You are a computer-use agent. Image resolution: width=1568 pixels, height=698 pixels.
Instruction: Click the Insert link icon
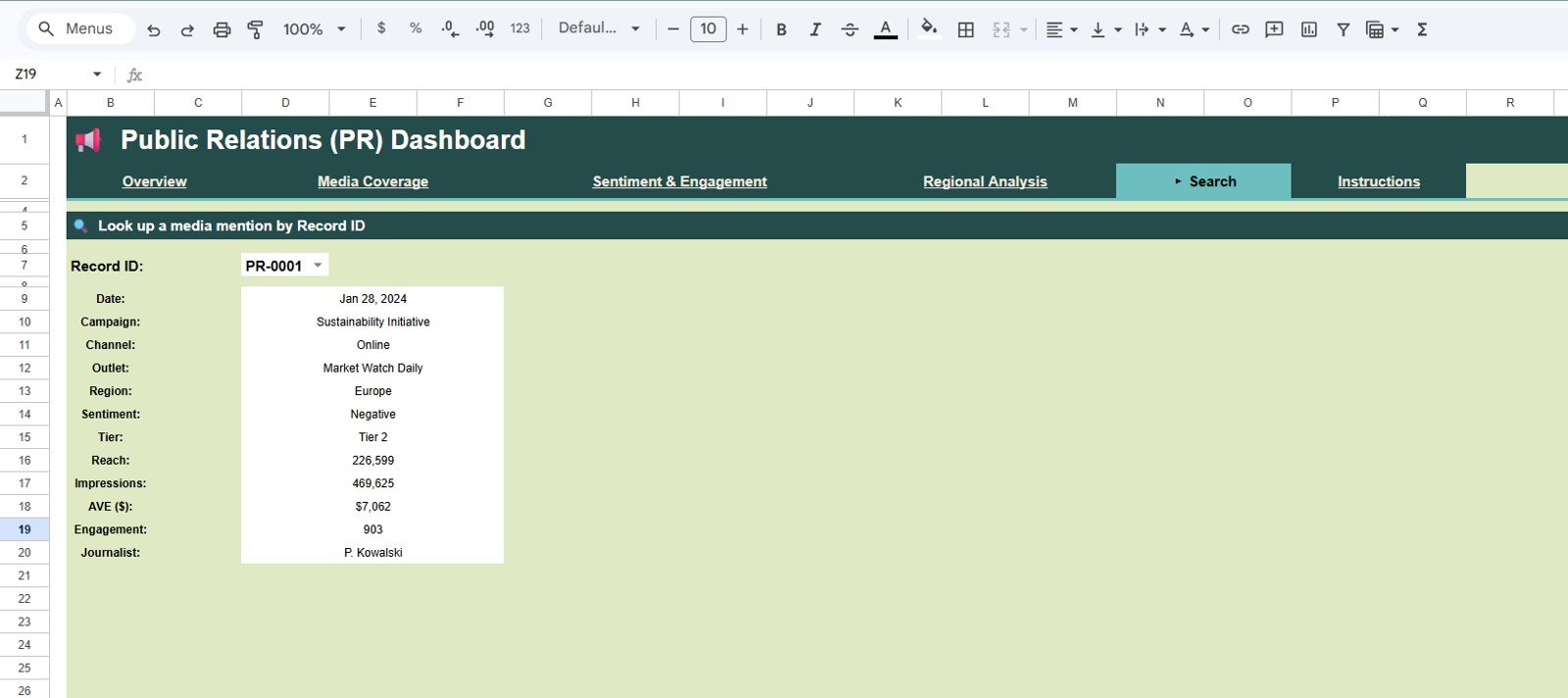click(x=1241, y=29)
